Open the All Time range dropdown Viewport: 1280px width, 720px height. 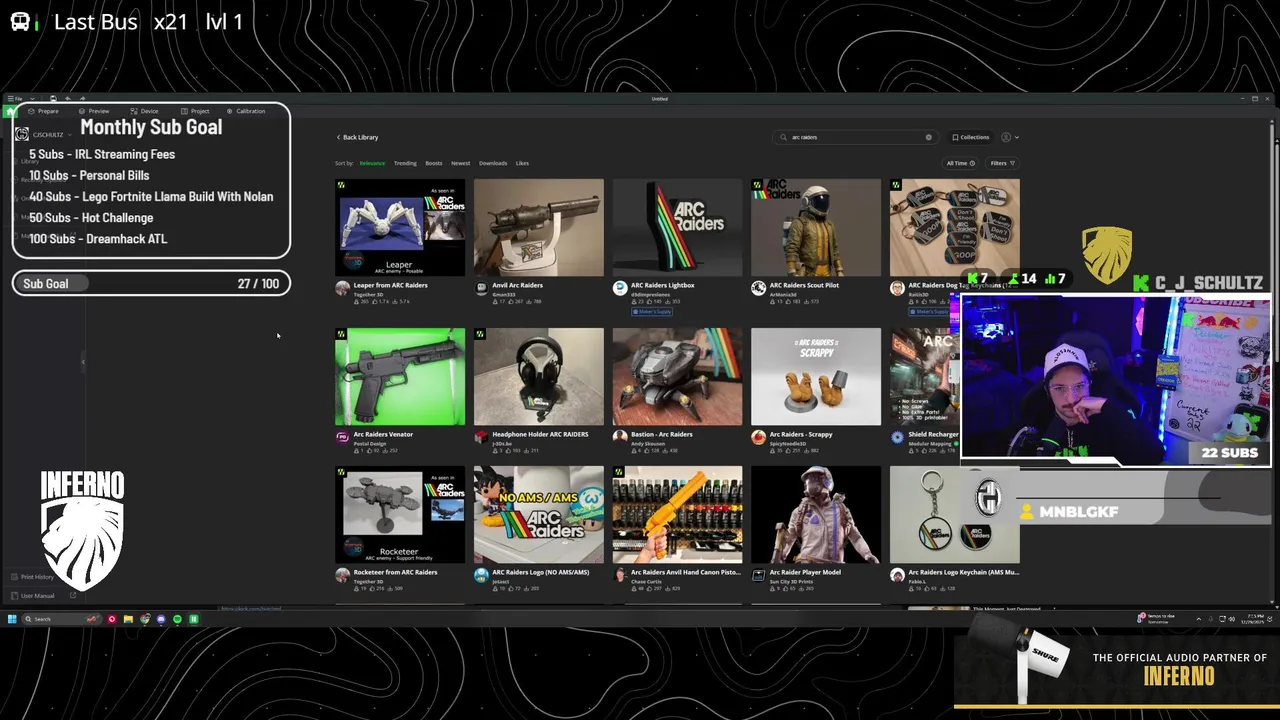961,163
